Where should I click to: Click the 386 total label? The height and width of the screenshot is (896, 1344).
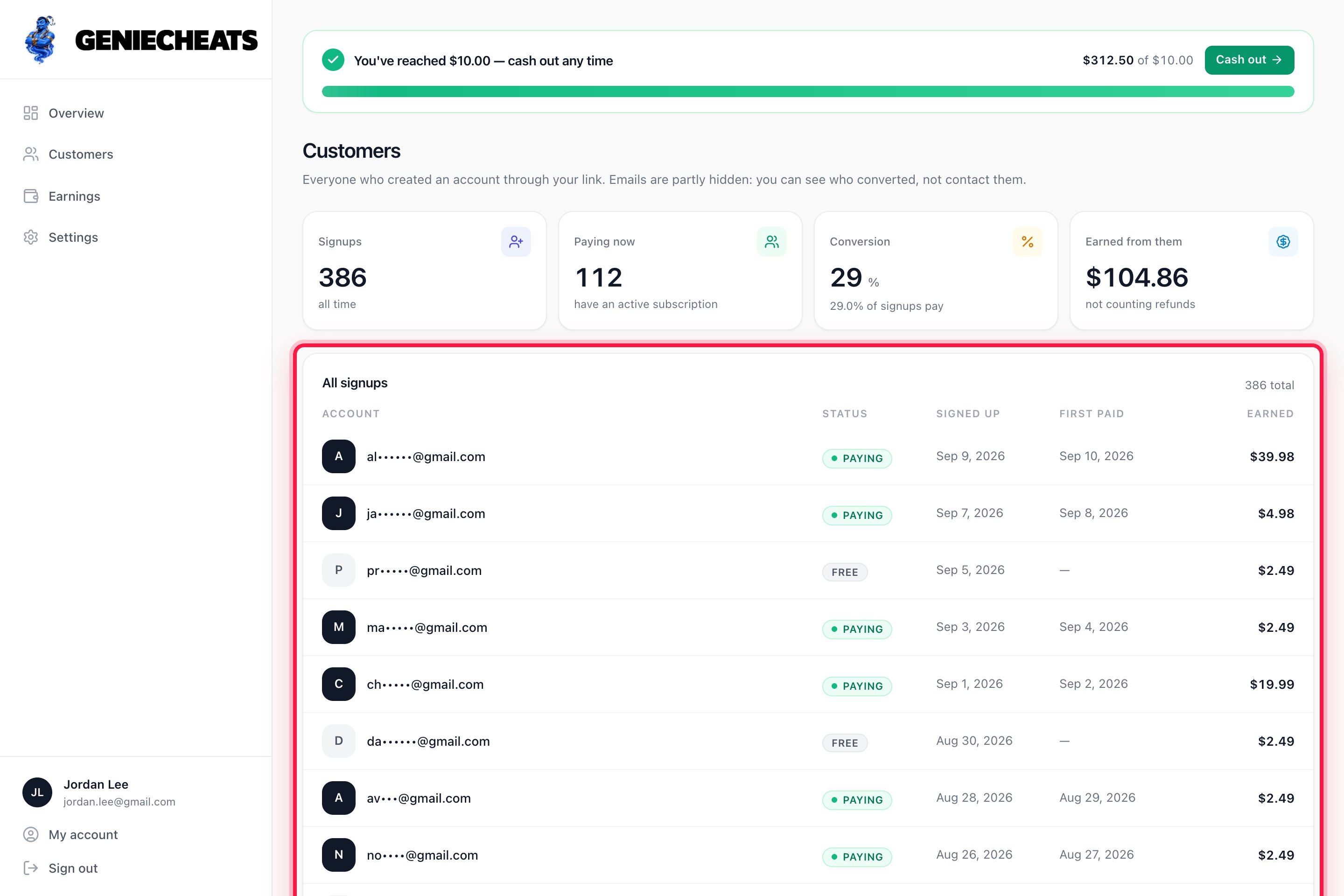tap(1270, 385)
